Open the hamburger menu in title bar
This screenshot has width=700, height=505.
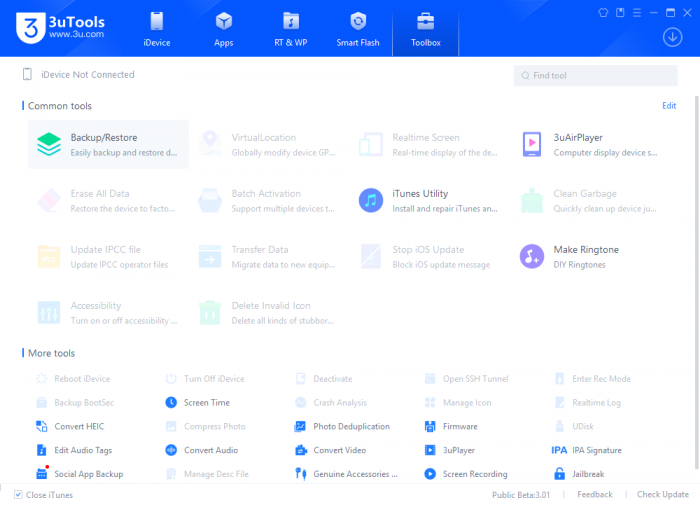click(637, 13)
